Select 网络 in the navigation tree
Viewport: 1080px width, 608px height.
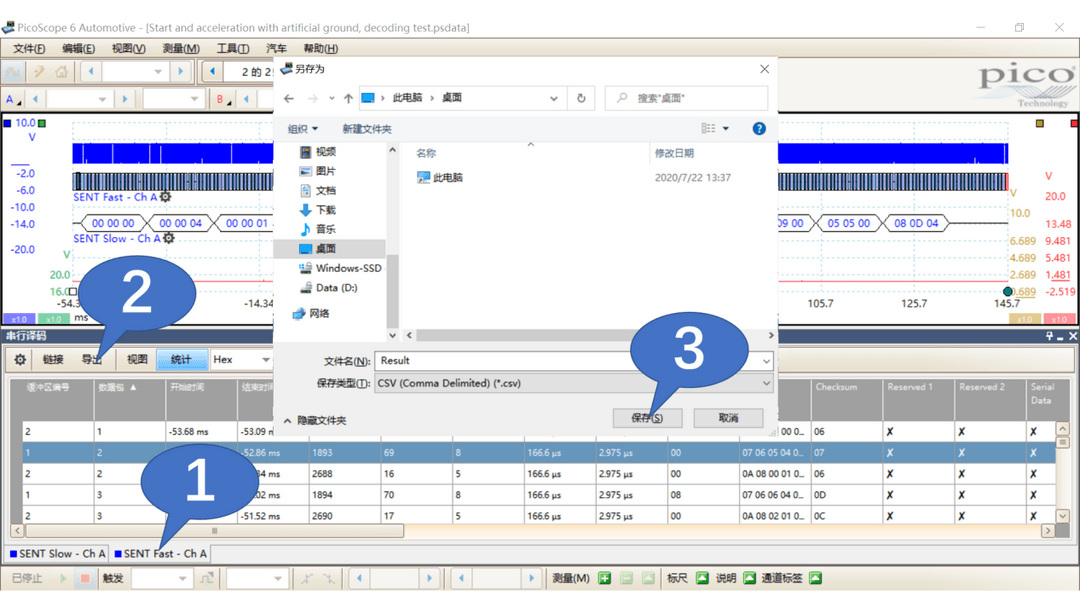click(311, 313)
